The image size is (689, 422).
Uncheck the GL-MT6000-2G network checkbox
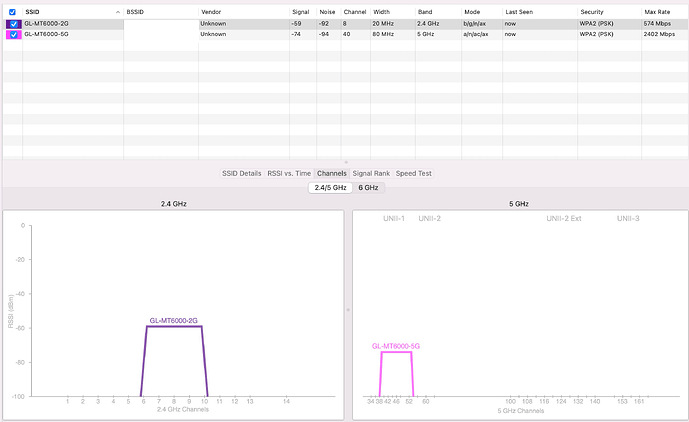14,24
